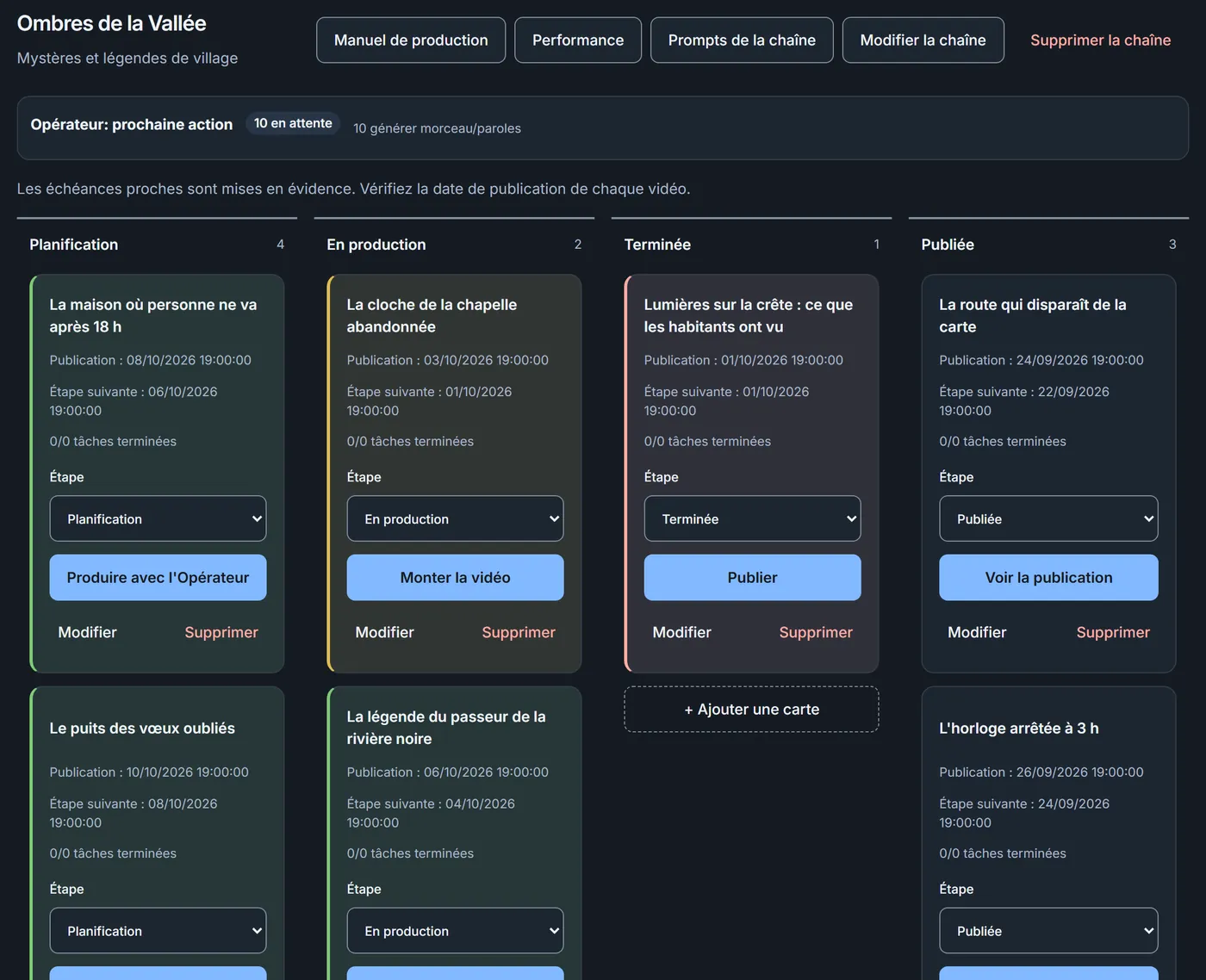This screenshot has width=1206, height=980.
Task: Click Modifier la chaîne button
Action: tap(923, 40)
